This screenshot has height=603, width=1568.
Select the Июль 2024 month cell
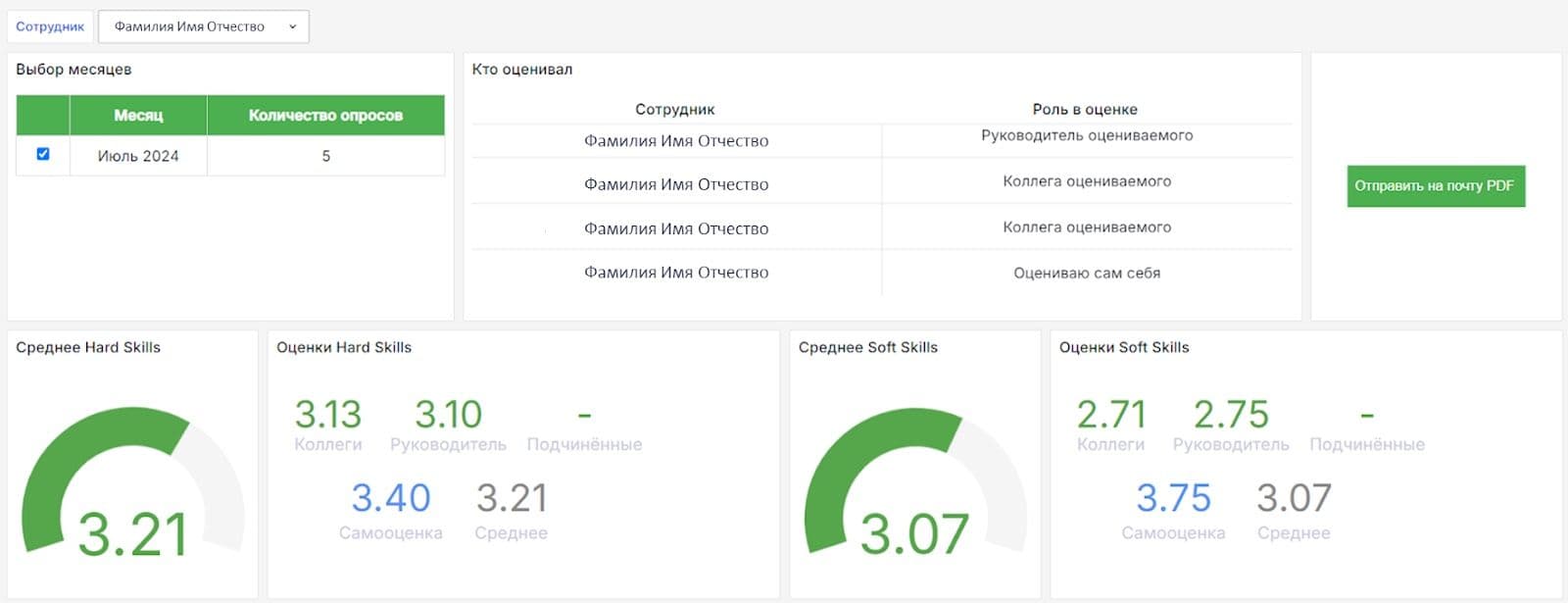(x=138, y=156)
